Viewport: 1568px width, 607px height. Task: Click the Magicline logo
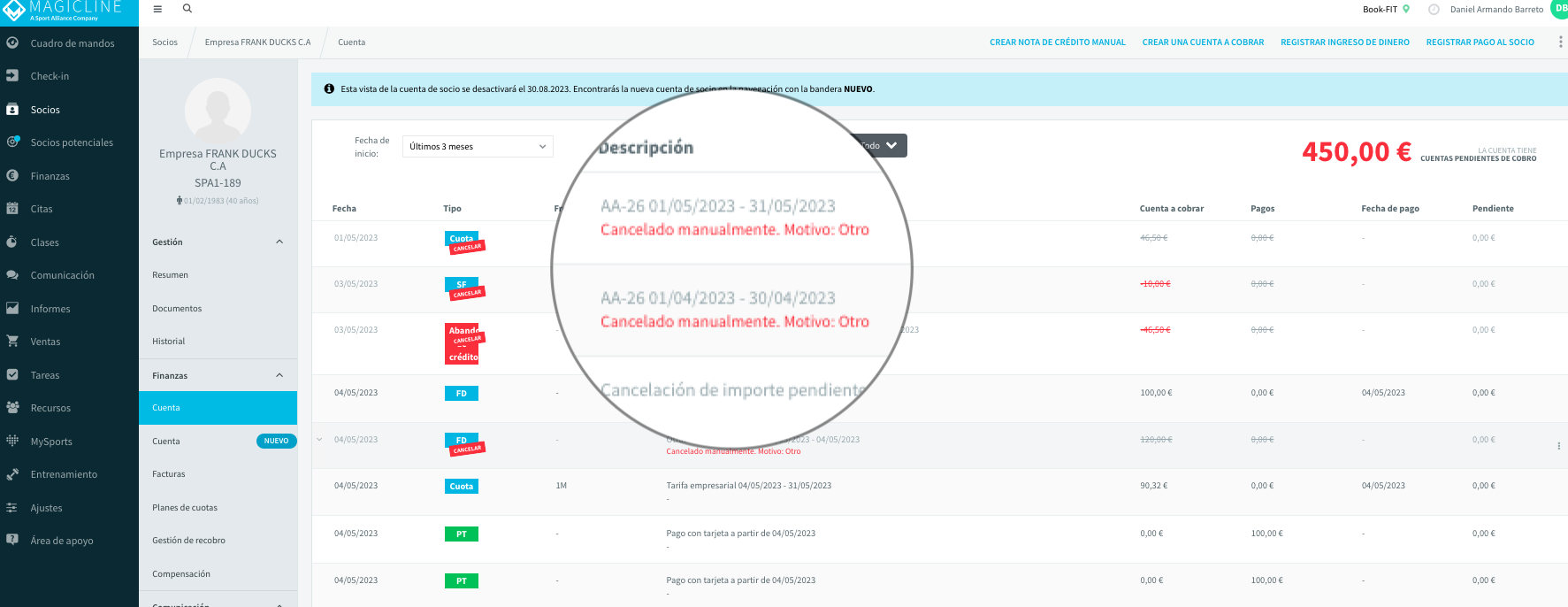click(62, 11)
